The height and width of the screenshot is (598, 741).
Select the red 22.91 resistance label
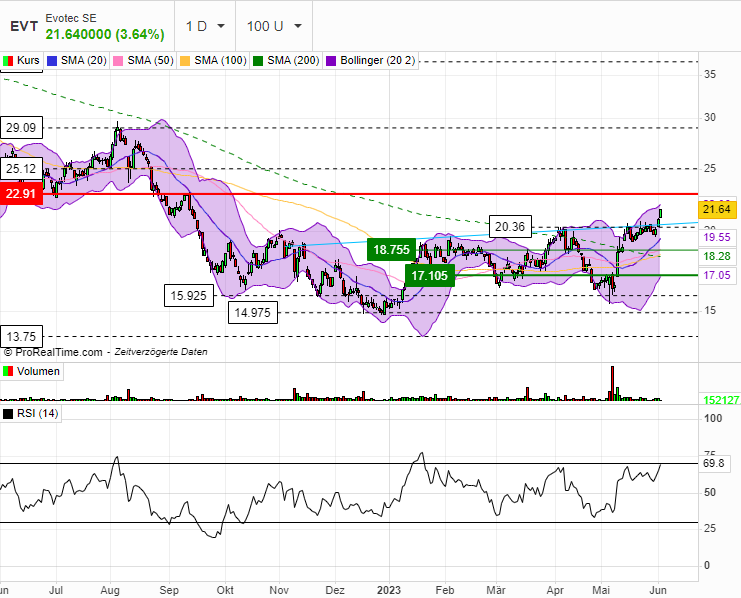tap(21, 194)
